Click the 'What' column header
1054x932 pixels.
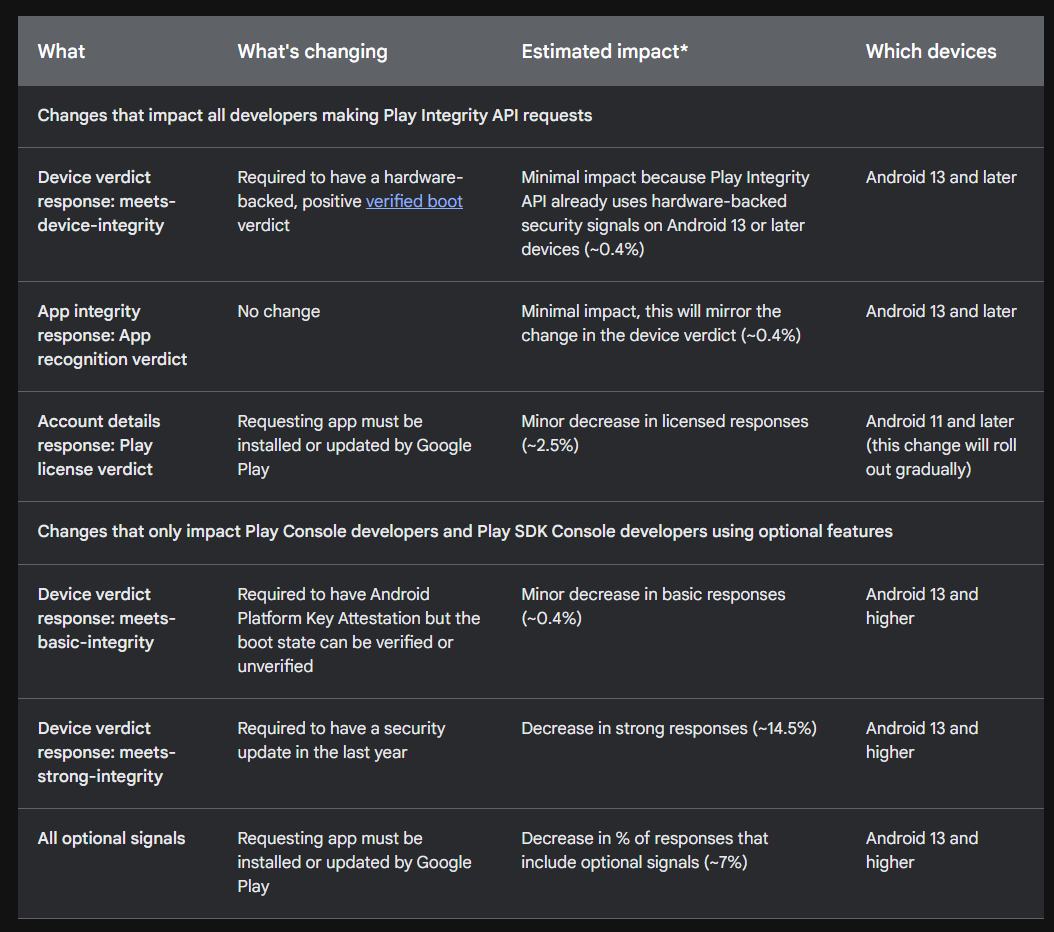[x=61, y=52]
